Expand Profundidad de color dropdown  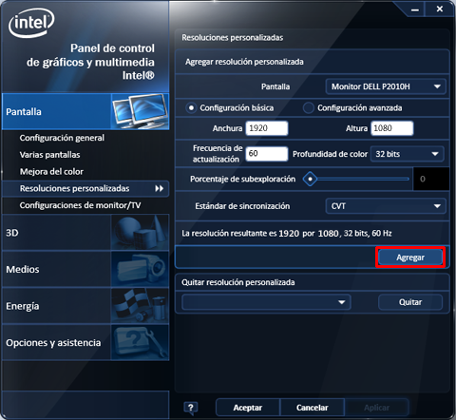pyautogui.click(x=407, y=154)
